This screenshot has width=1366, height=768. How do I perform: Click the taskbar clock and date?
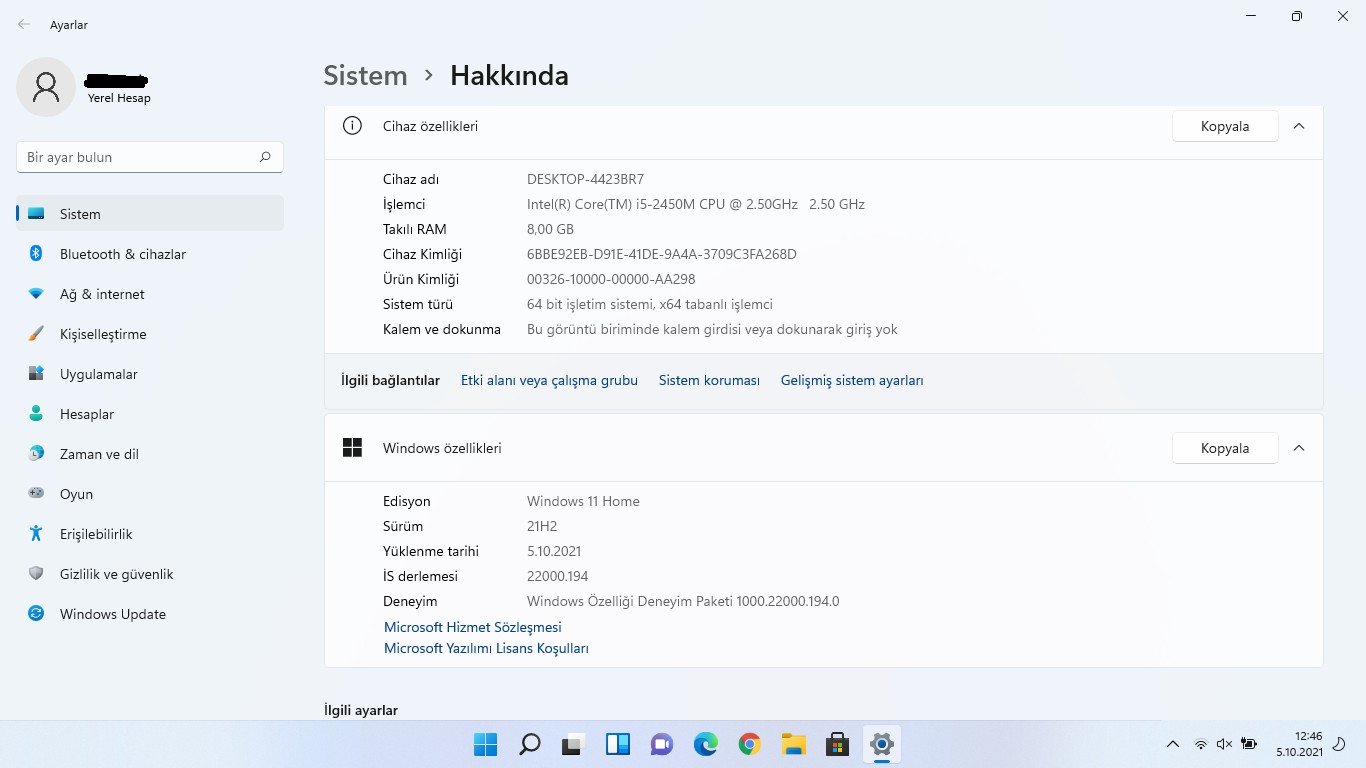click(x=1300, y=743)
